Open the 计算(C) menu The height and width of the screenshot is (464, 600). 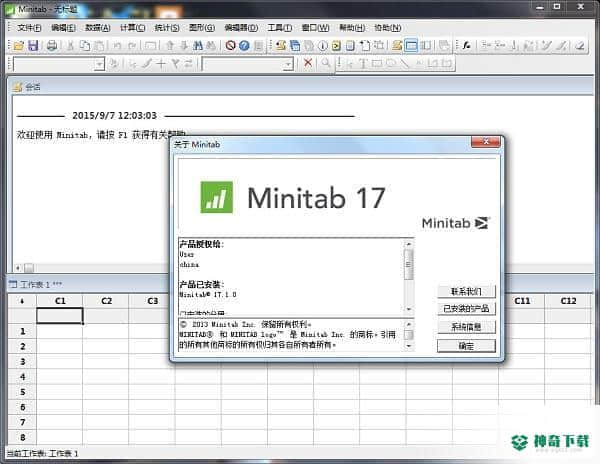click(x=132, y=28)
